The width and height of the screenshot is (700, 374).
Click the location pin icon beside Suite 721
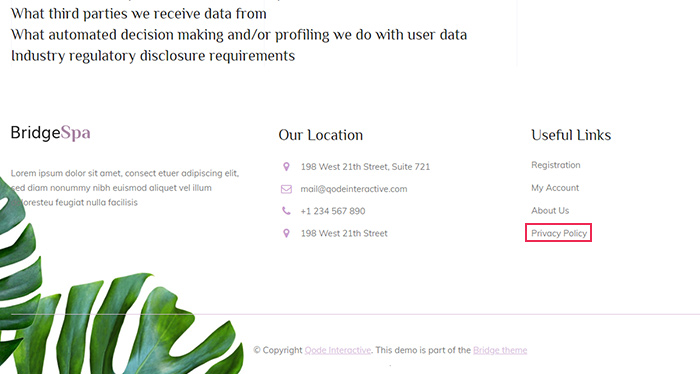286,166
